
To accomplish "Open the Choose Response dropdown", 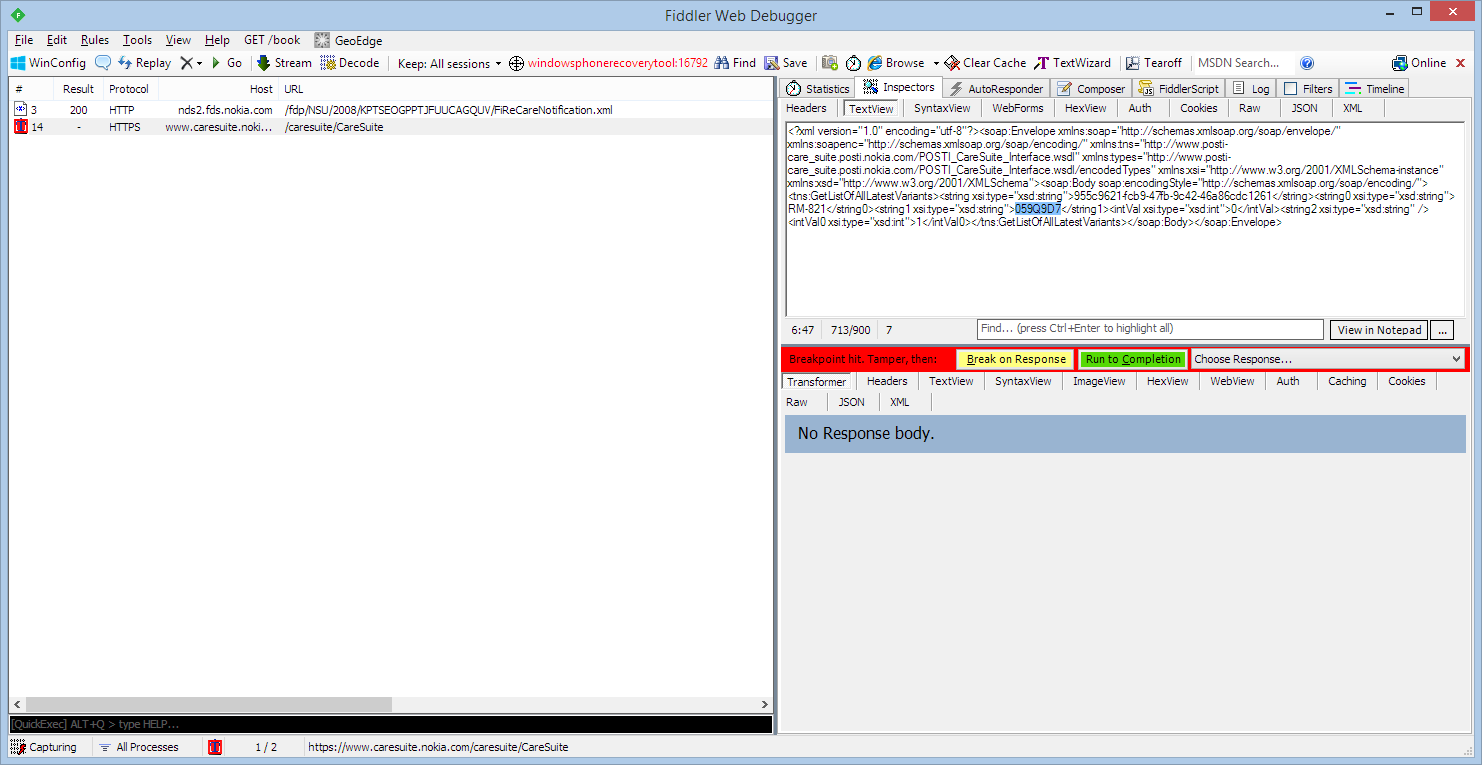I will tap(1327, 359).
